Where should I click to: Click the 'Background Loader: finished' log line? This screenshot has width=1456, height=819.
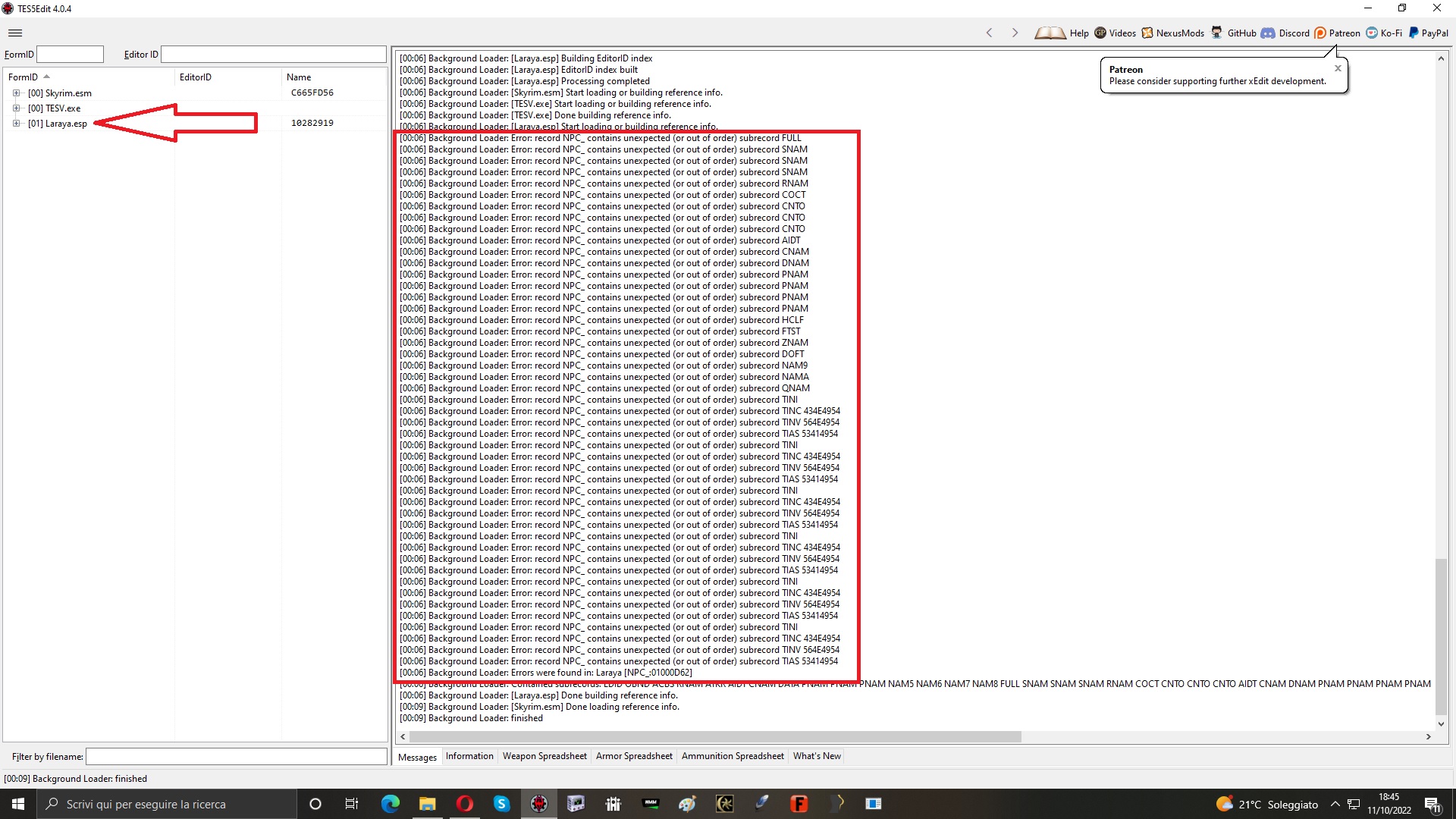point(471,718)
